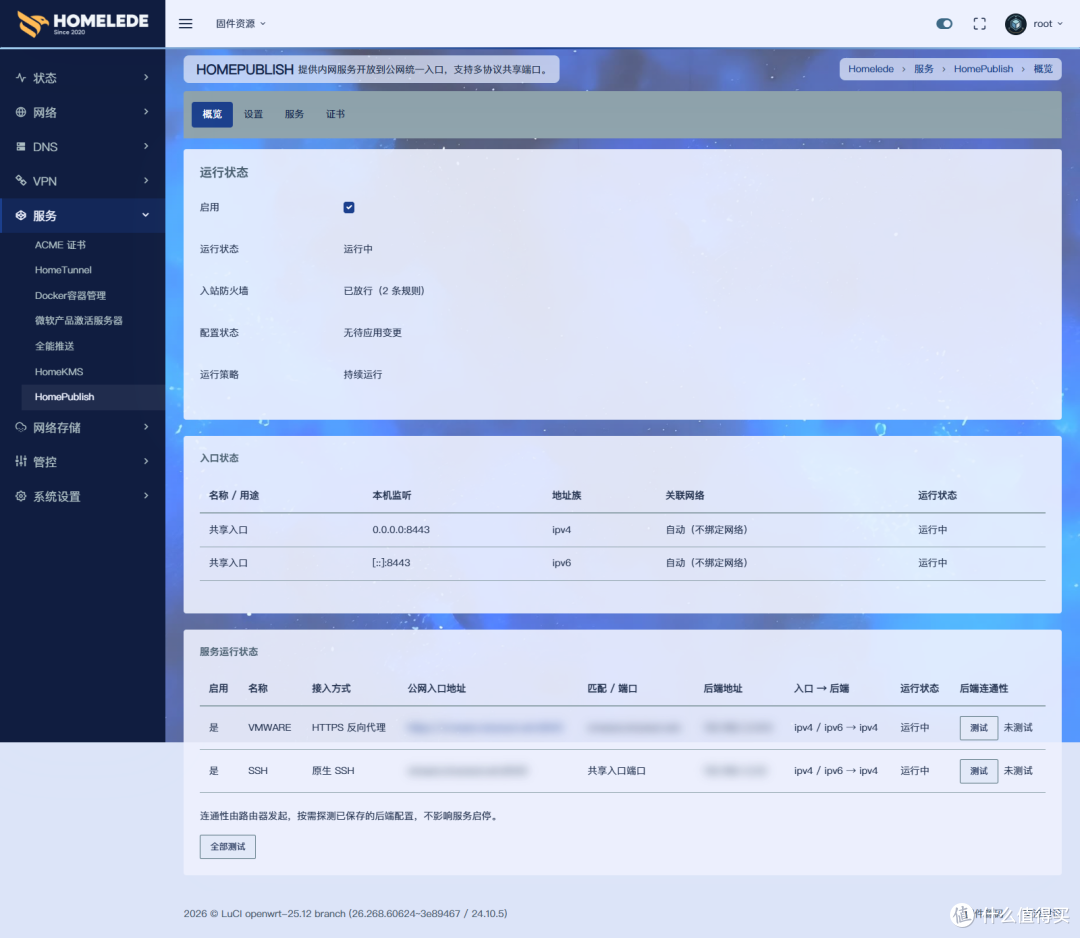Uncheck the 启用 checkbox
1080x938 pixels.
click(349, 207)
